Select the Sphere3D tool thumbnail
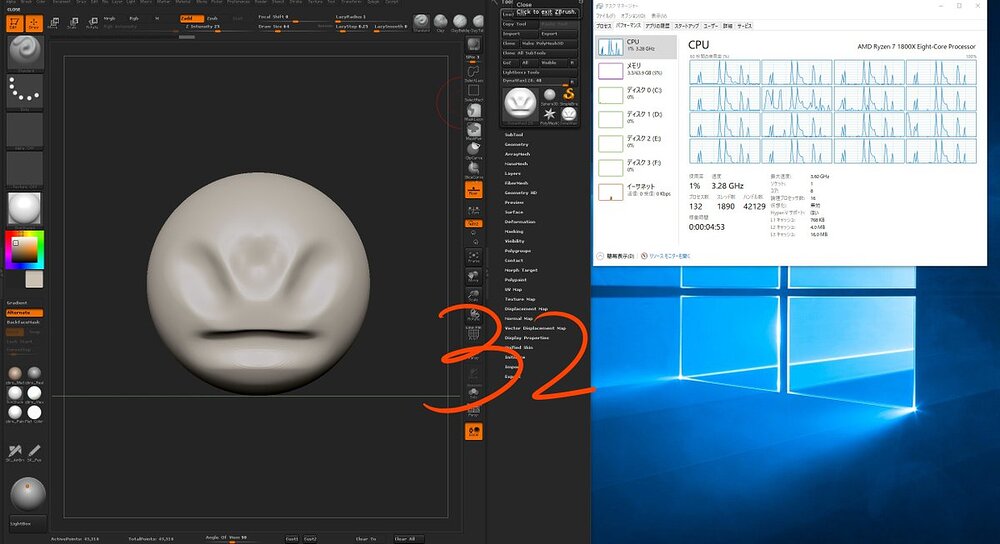Screen dimensions: 1000x544 click(550, 96)
